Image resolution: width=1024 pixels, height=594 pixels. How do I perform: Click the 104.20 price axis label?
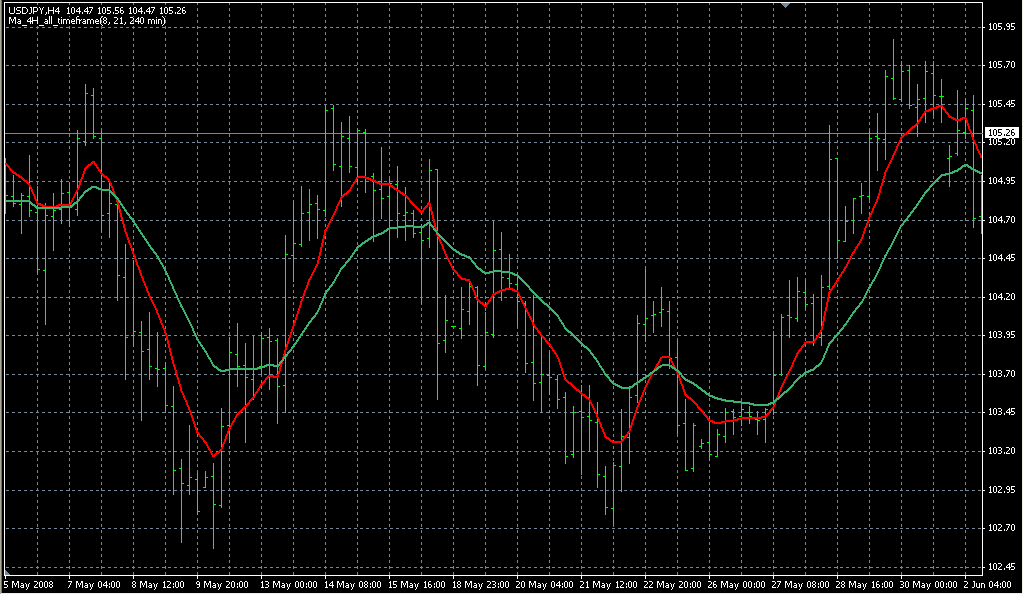pos(1001,297)
